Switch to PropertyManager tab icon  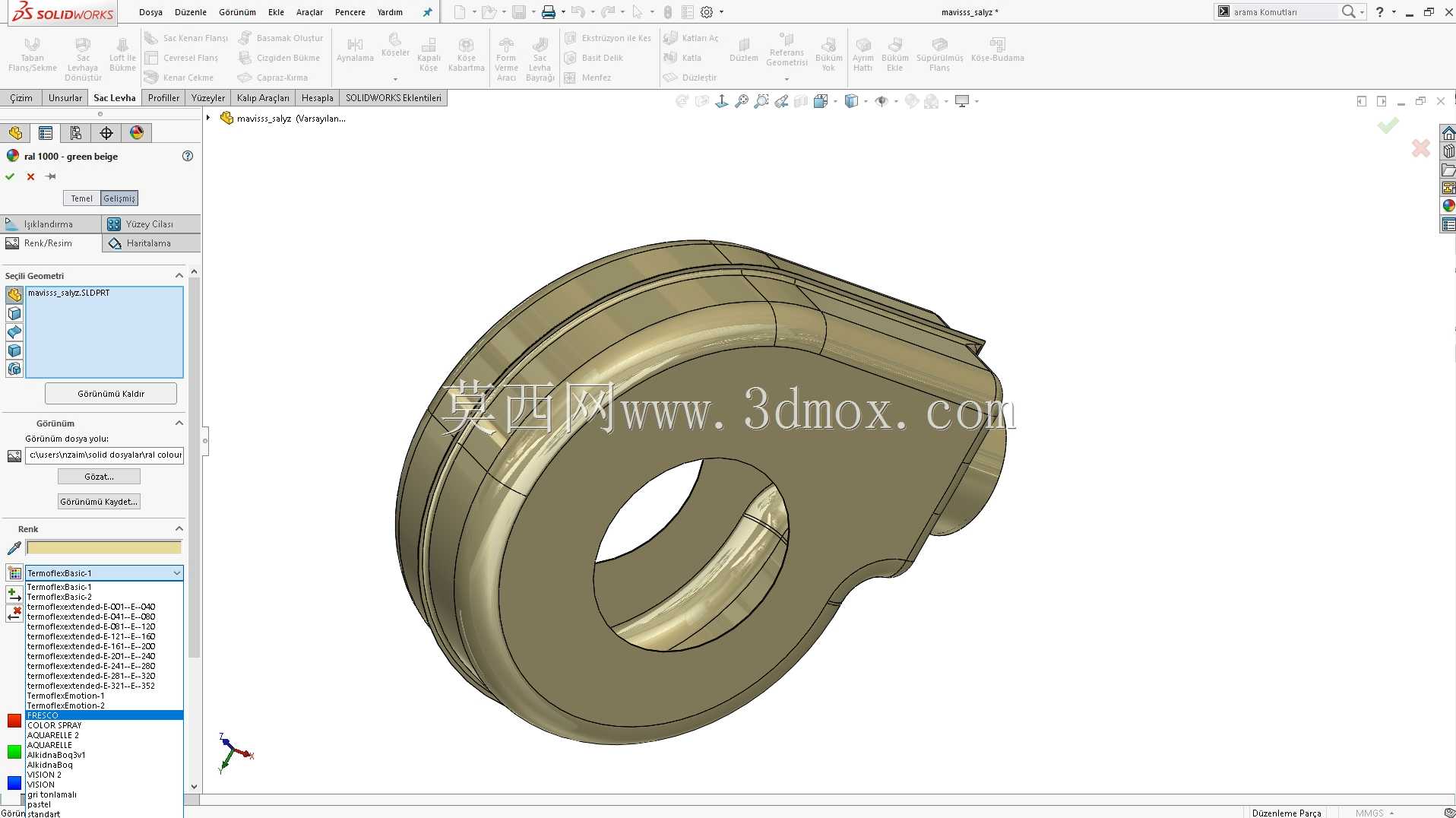[46, 133]
